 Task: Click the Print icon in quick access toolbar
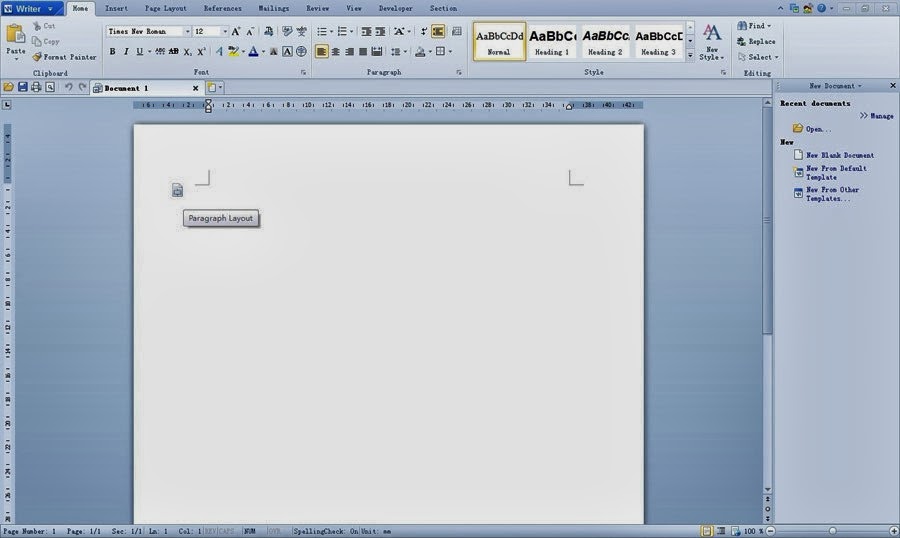coord(36,88)
